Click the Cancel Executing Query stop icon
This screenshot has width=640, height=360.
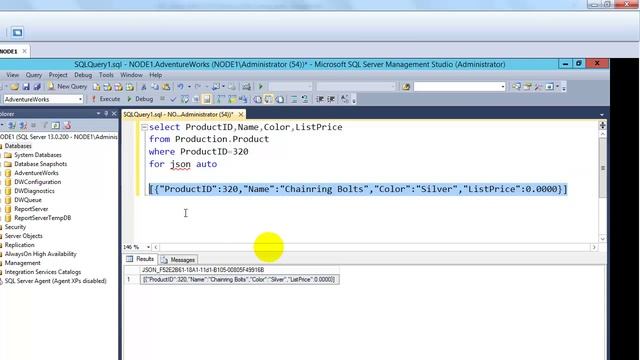point(162,99)
